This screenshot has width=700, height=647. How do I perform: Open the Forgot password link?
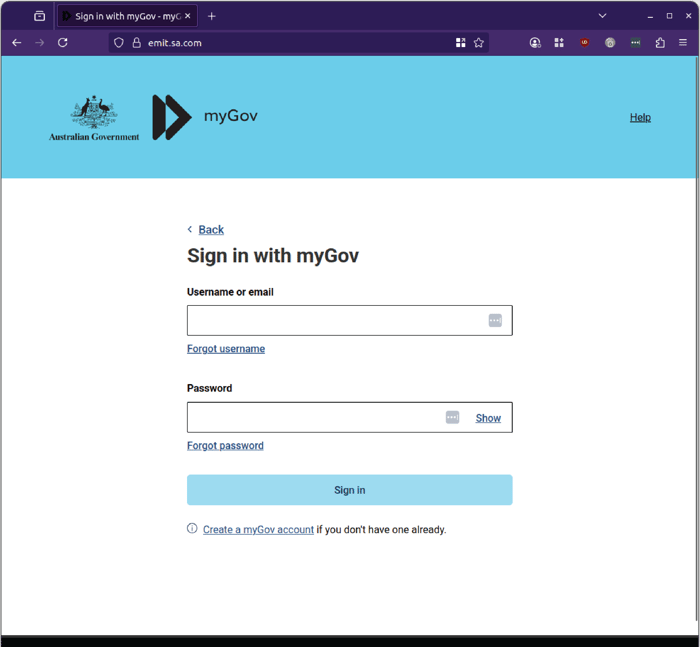[x=225, y=446]
